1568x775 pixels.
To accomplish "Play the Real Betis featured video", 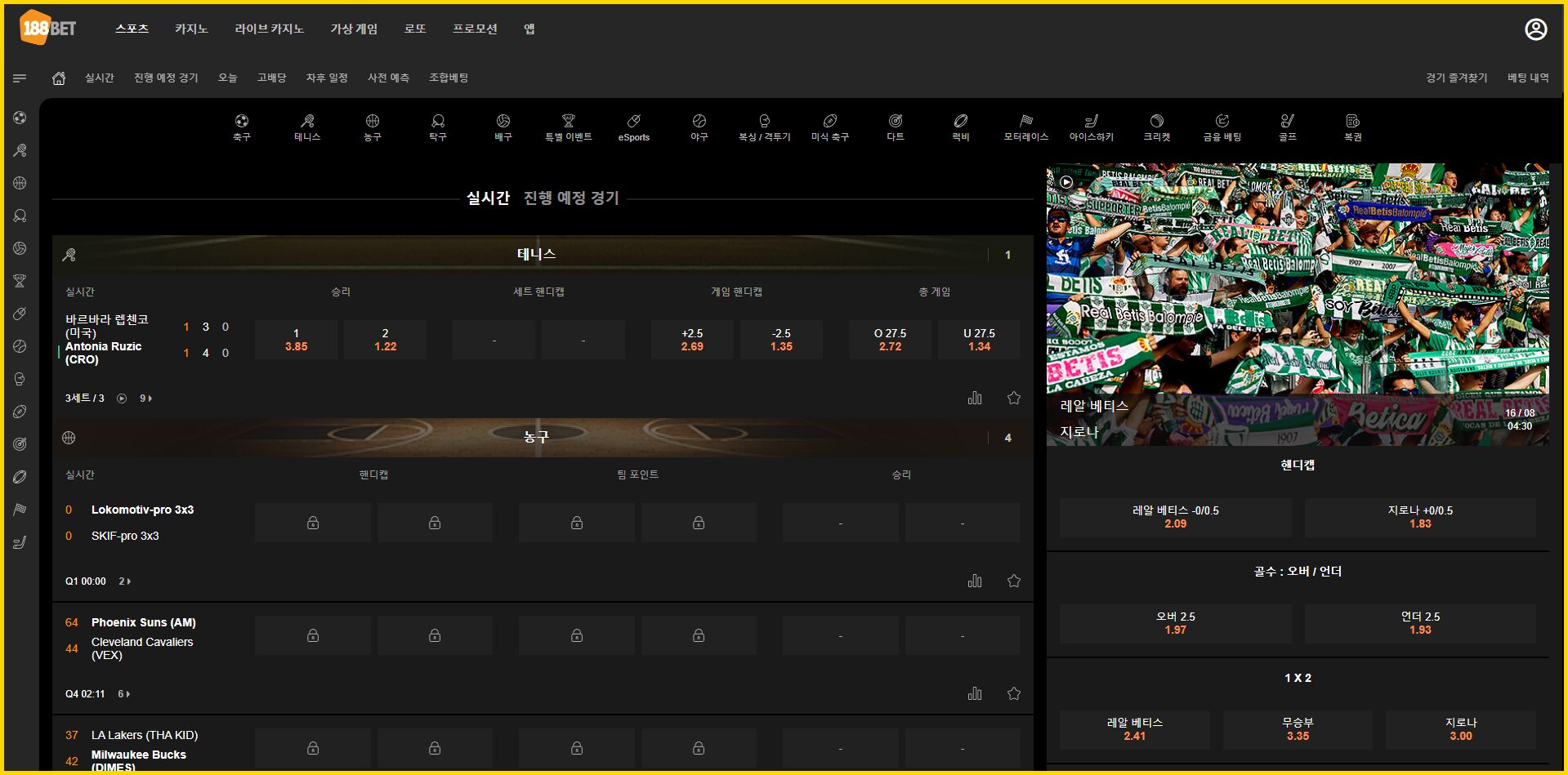I will click(1066, 182).
